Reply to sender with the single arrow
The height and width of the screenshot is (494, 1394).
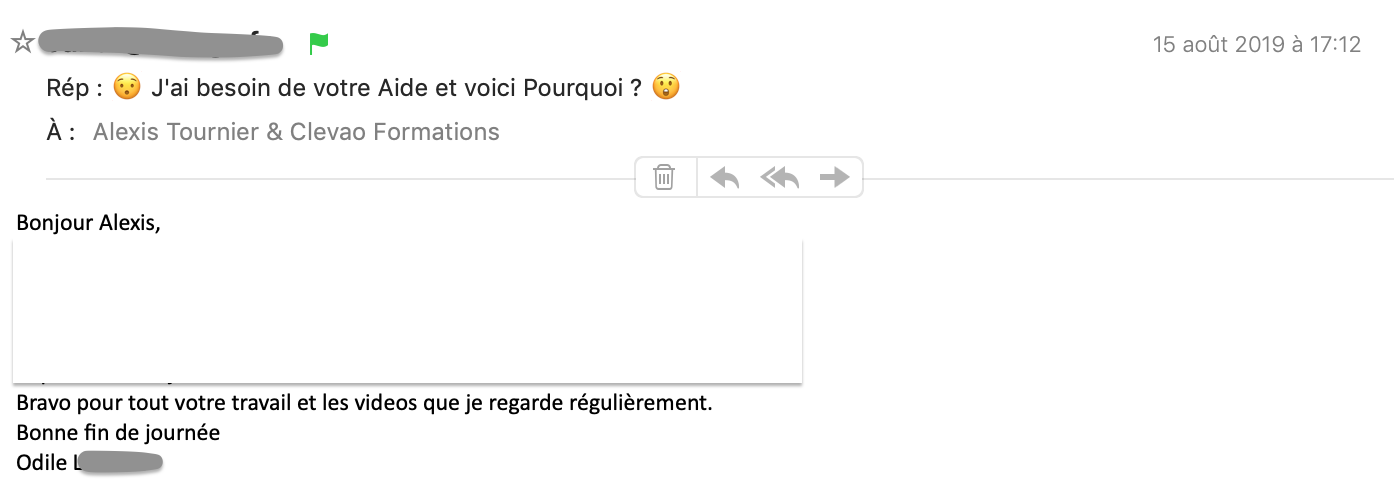point(725,178)
